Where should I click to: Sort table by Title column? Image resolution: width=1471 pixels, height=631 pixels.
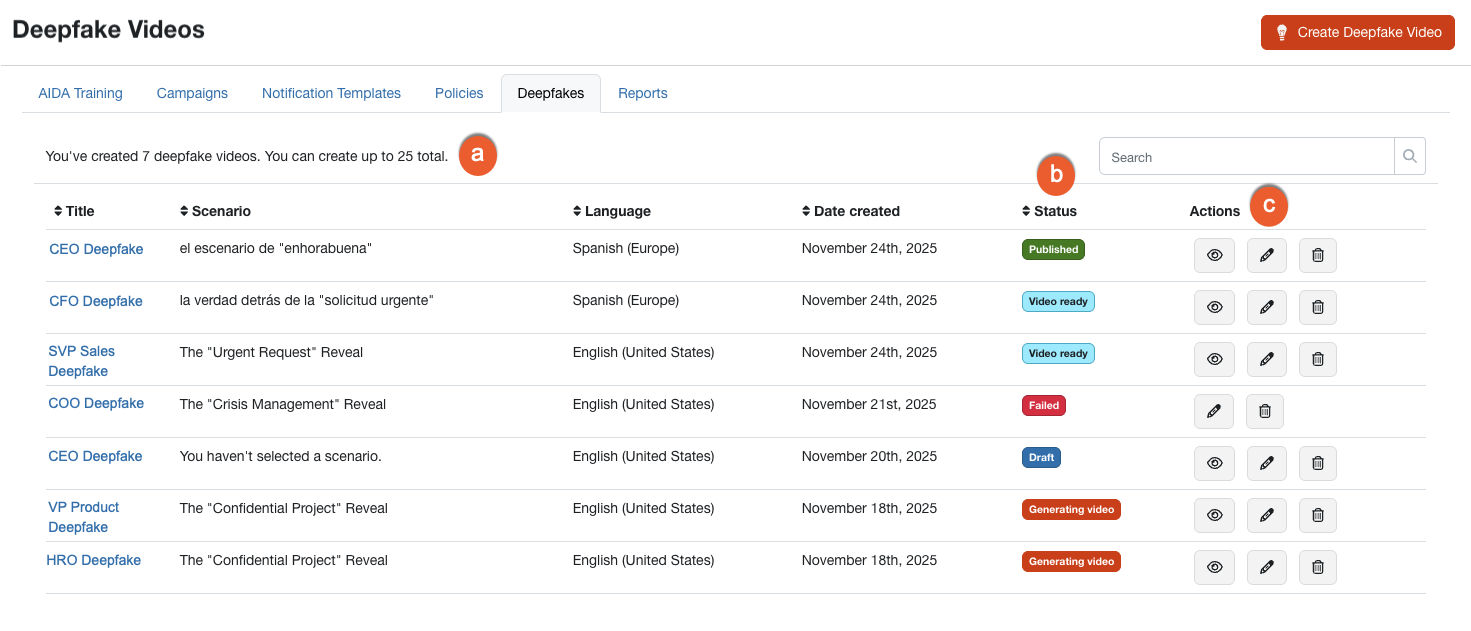[x=74, y=211]
